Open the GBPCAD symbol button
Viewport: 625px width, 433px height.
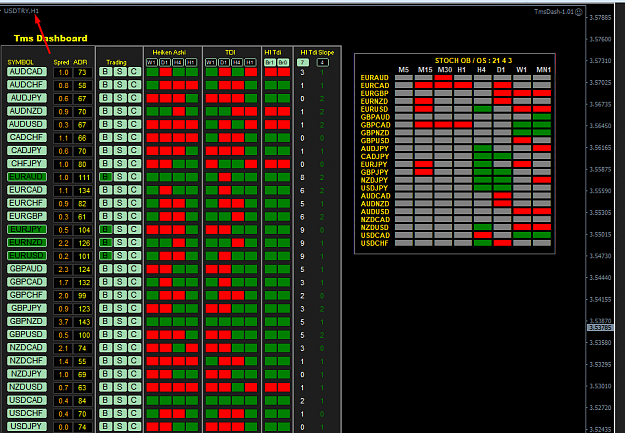(x=27, y=282)
